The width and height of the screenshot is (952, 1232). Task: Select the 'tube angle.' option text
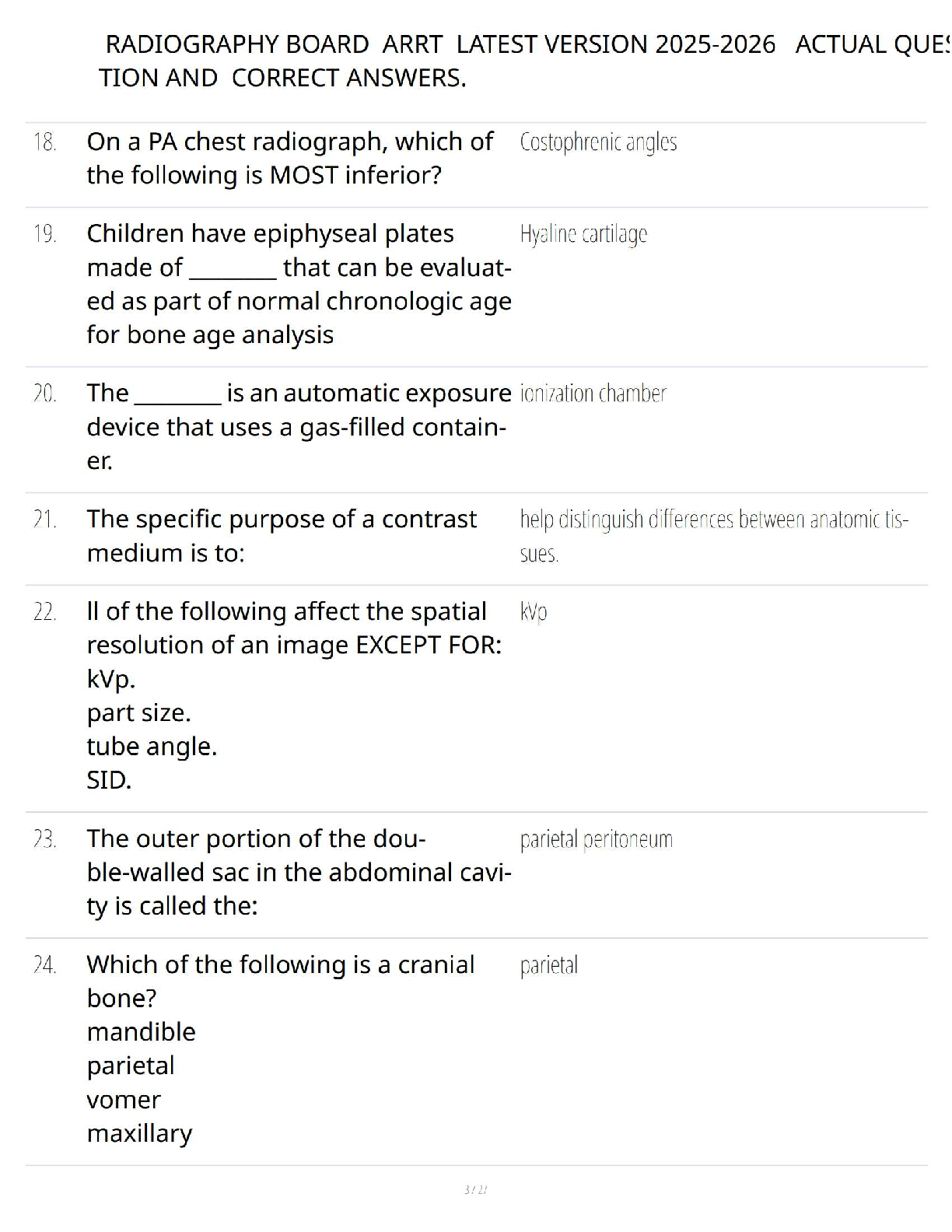152,747
